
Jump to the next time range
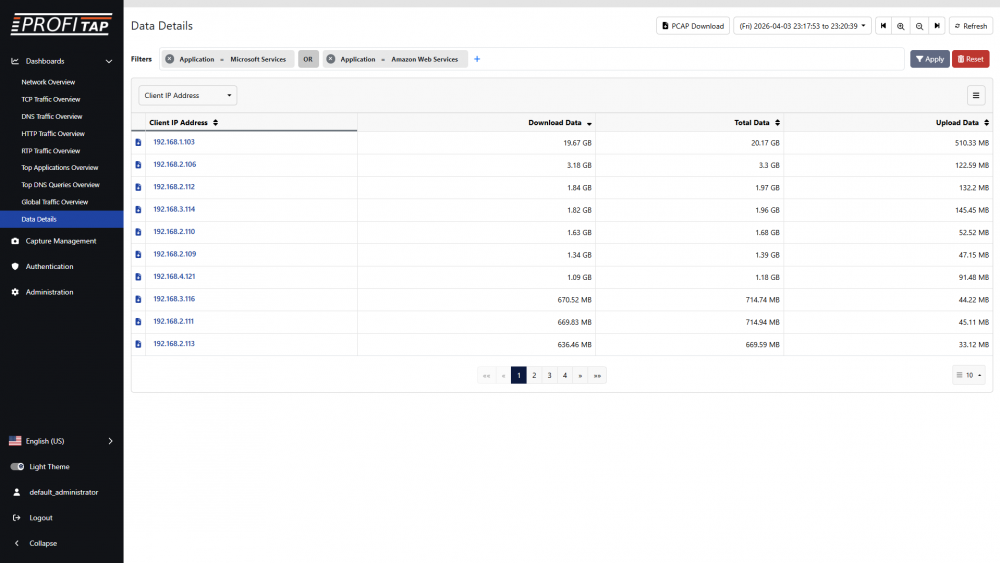click(937, 26)
